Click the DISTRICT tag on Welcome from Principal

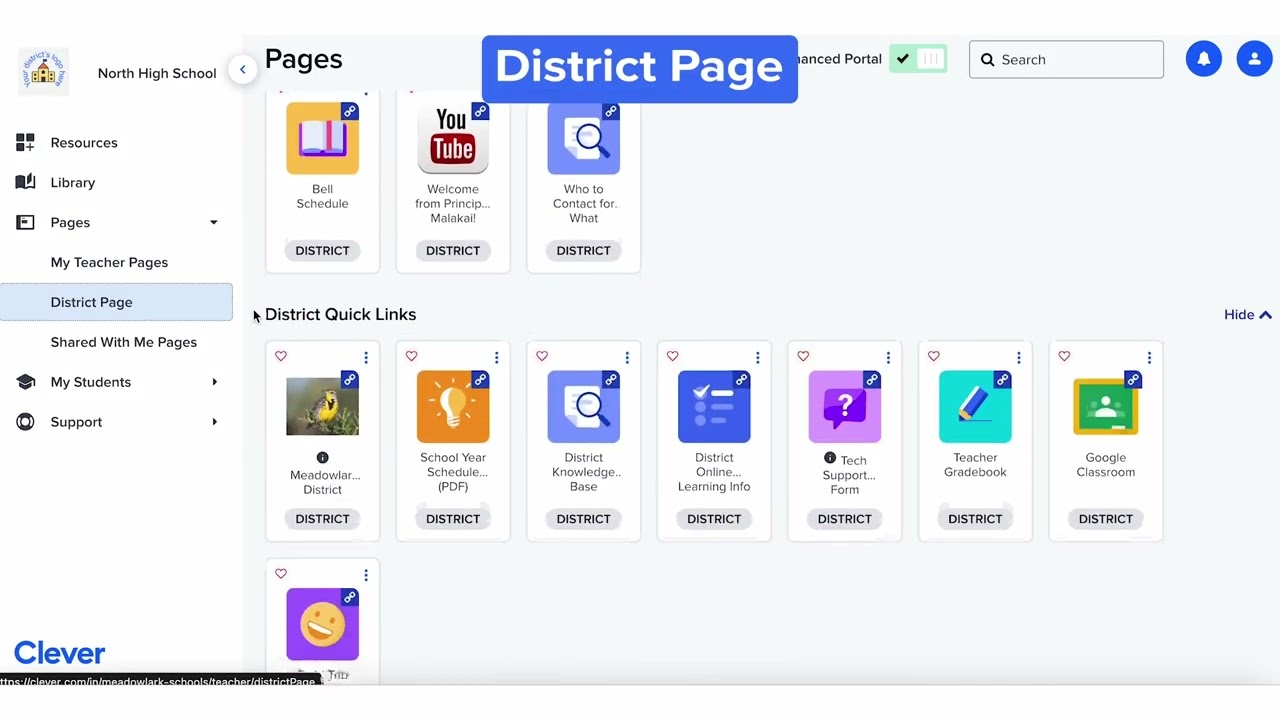pos(453,250)
